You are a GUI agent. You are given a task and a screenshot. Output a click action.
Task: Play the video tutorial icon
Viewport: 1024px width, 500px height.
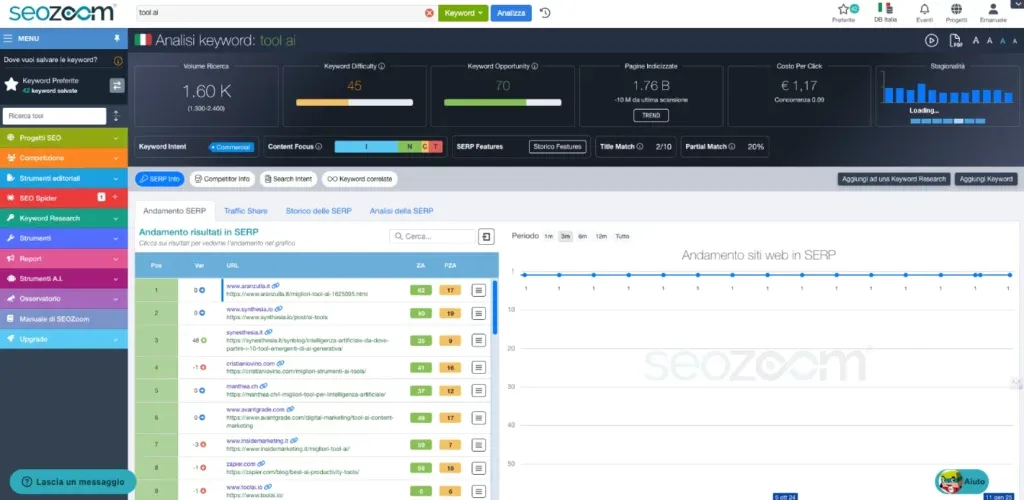(x=931, y=40)
